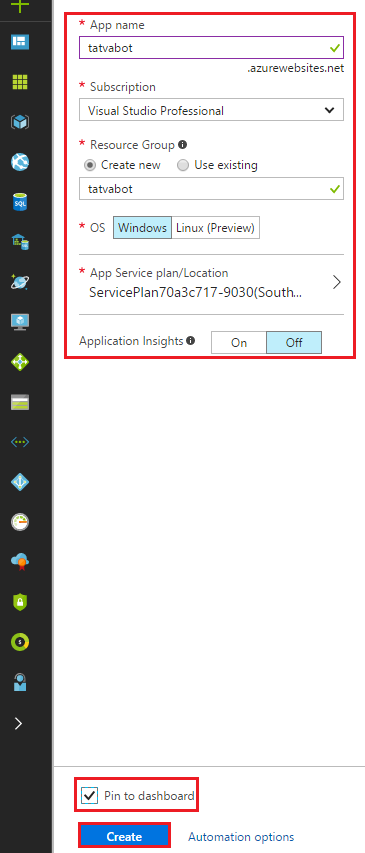Open Automation options link

(241, 837)
